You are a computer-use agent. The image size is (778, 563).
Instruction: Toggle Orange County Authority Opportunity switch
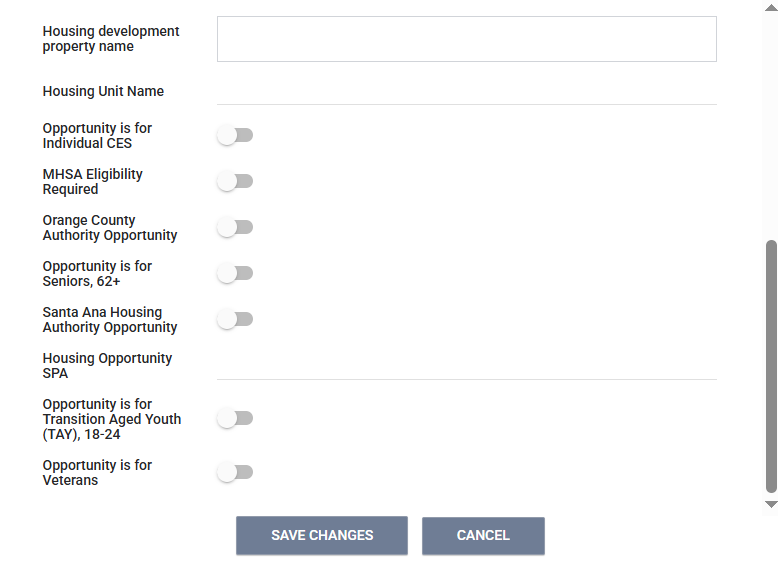pos(235,227)
